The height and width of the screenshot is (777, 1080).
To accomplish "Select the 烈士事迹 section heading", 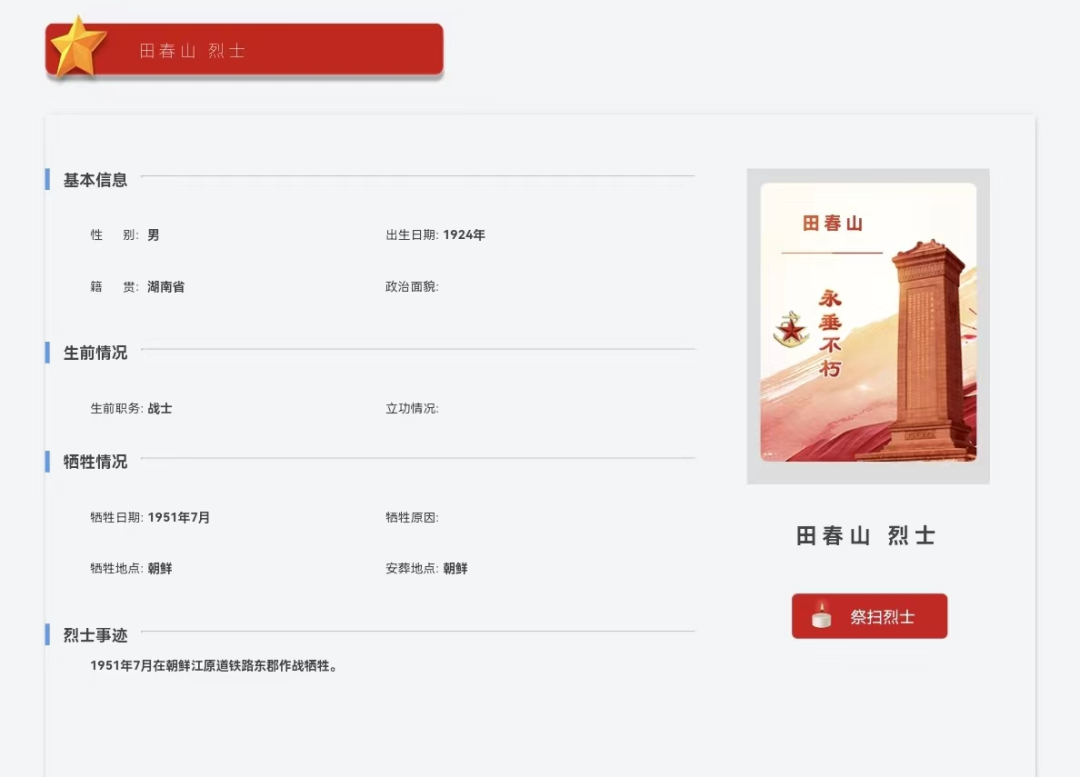I will 95,635.
